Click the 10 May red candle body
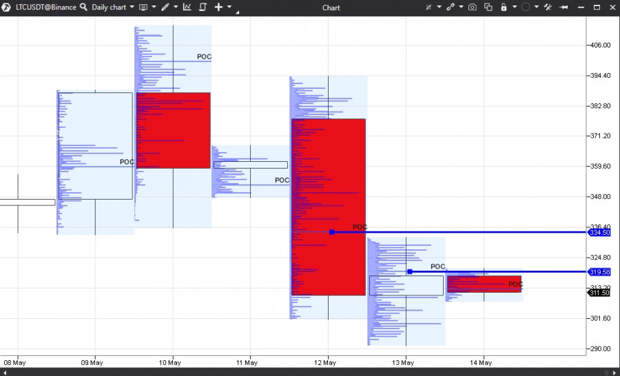620x376 pixels. click(x=173, y=130)
